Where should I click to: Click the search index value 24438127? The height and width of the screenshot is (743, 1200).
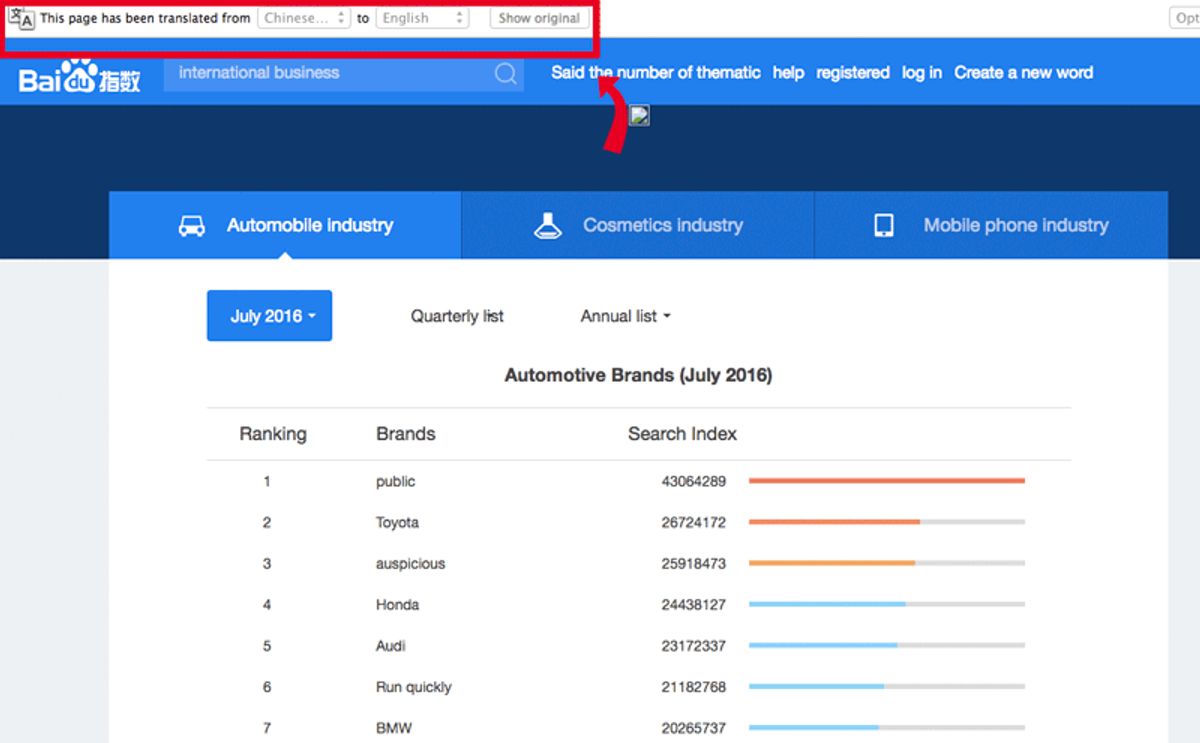click(694, 605)
